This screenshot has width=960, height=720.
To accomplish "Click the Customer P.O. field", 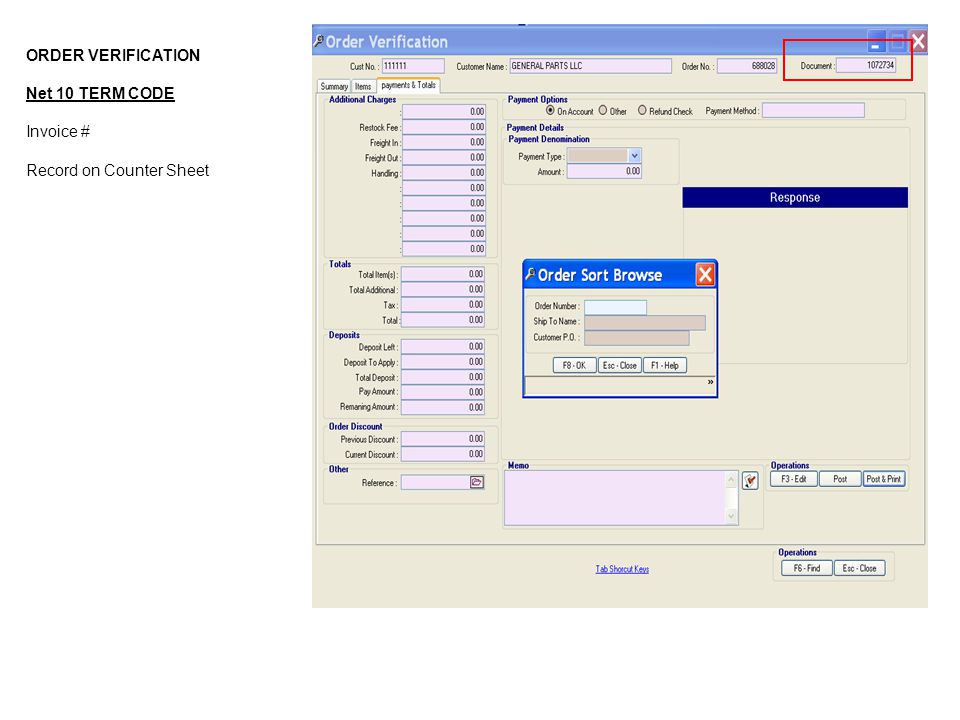I will tap(637, 338).
